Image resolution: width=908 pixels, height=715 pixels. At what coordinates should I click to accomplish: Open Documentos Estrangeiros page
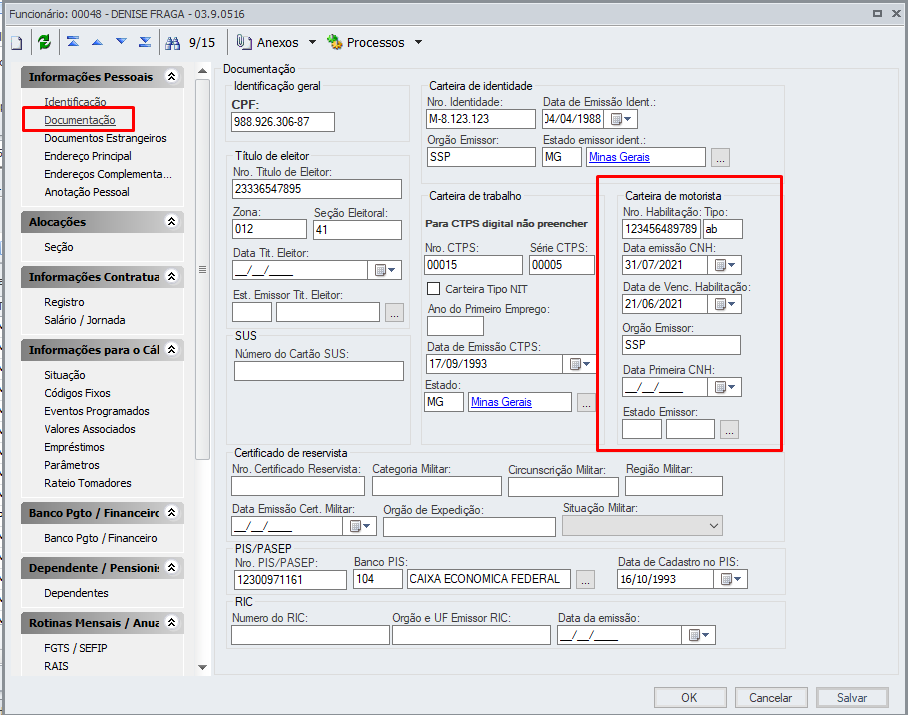click(105, 138)
